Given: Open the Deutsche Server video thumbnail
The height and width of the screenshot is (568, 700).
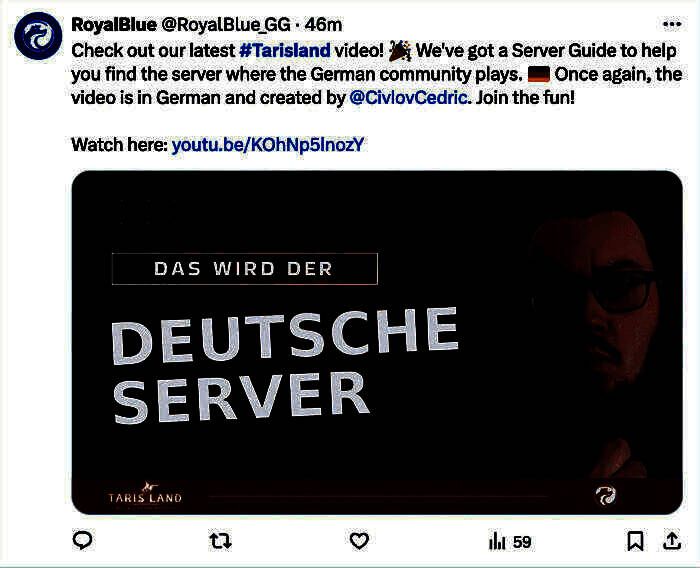Looking at the screenshot, I should (377, 342).
